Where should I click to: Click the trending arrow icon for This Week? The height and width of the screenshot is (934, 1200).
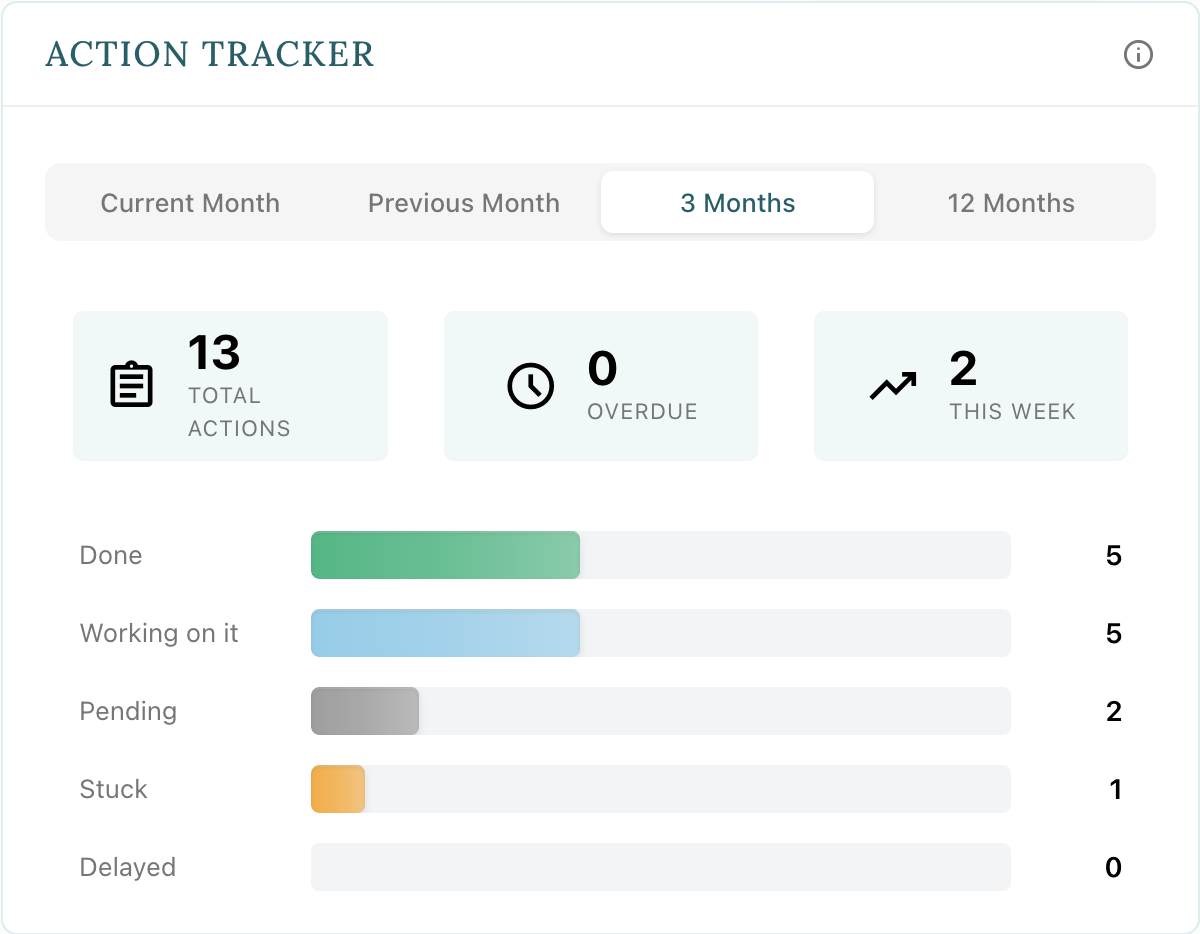(x=893, y=385)
